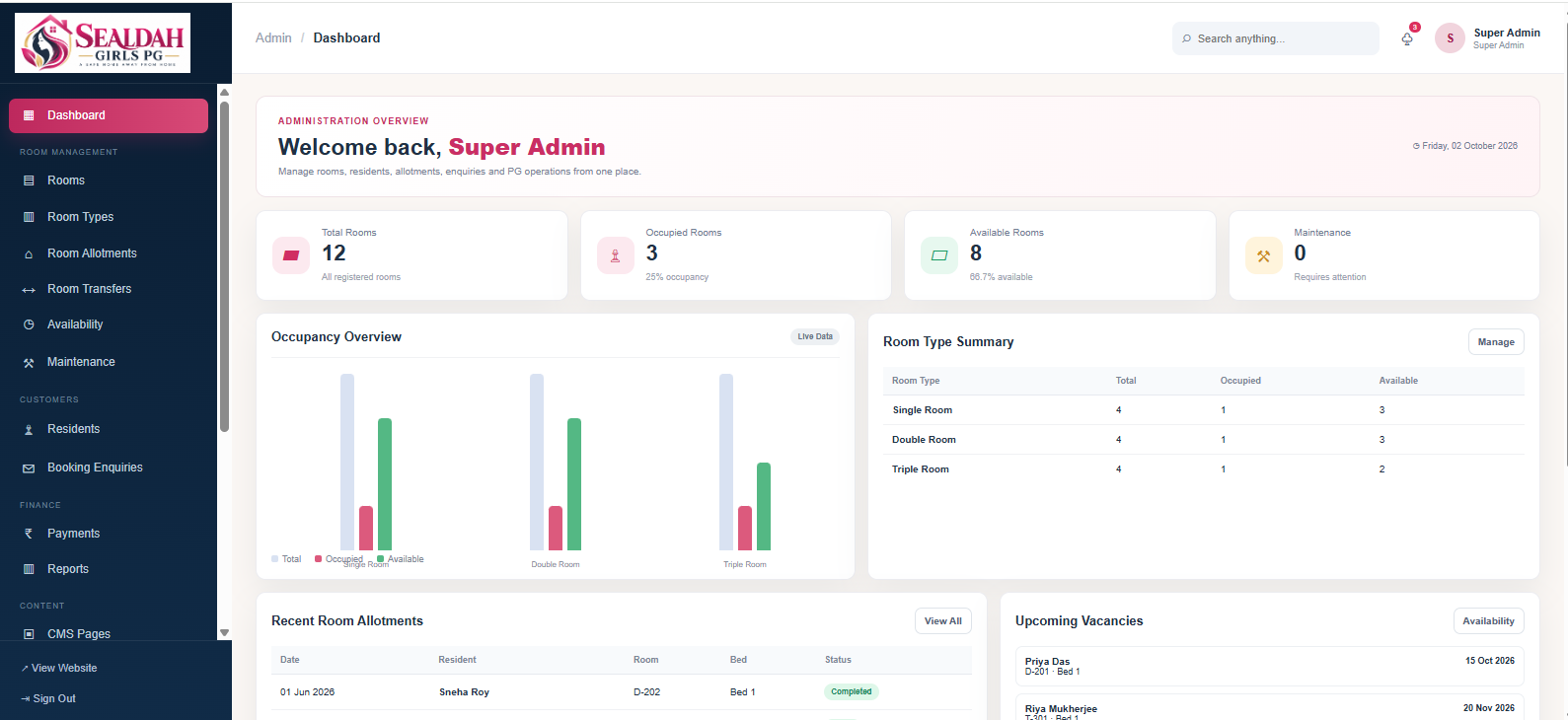Click the Maintenance card tools icon

click(1264, 255)
